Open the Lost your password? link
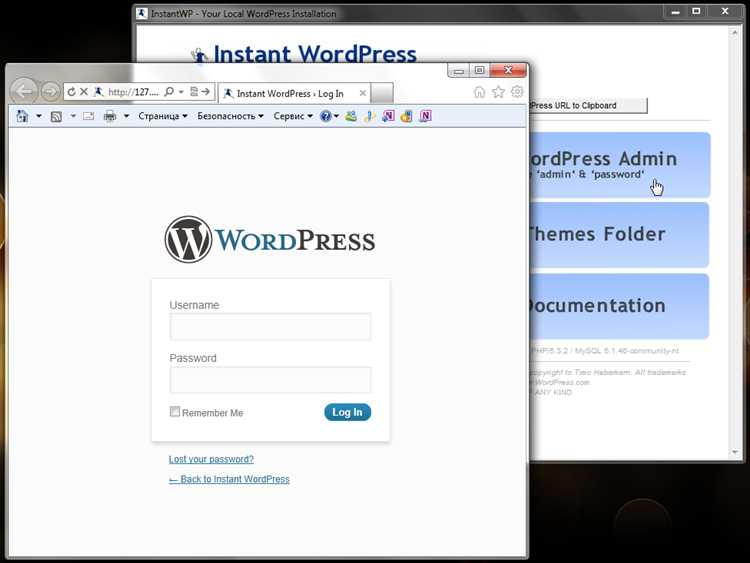This screenshot has width=750, height=563. [211, 459]
